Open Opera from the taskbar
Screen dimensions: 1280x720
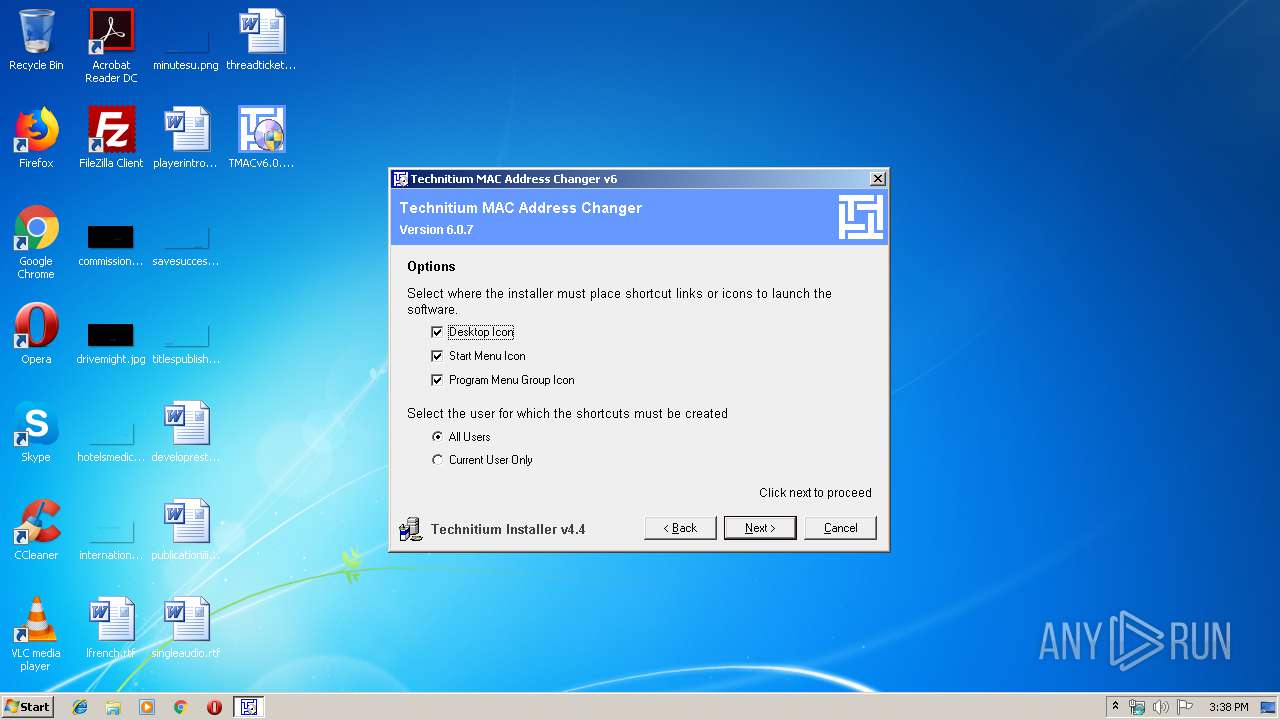click(214, 707)
